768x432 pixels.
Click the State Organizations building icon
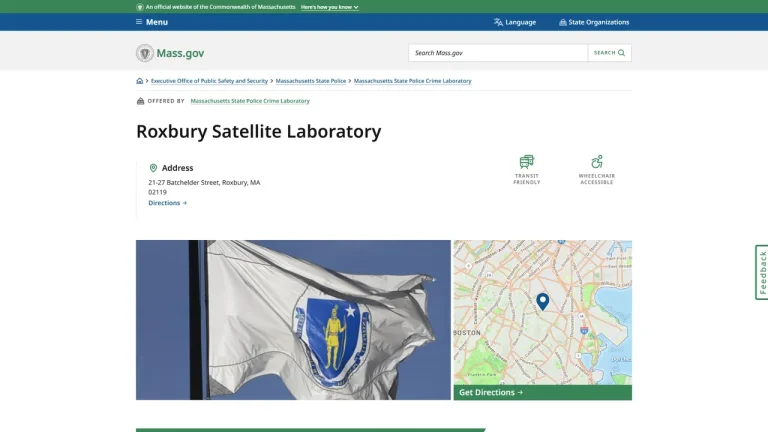click(563, 22)
